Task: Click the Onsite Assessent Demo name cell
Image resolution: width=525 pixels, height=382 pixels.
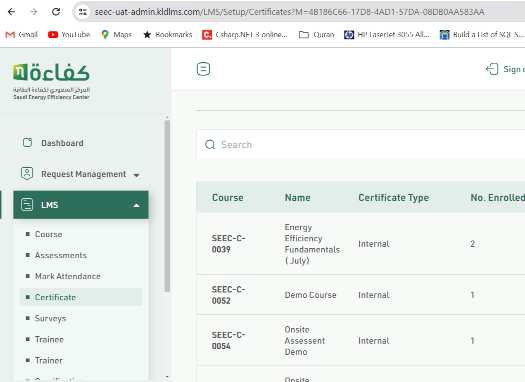Action: click(x=305, y=340)
